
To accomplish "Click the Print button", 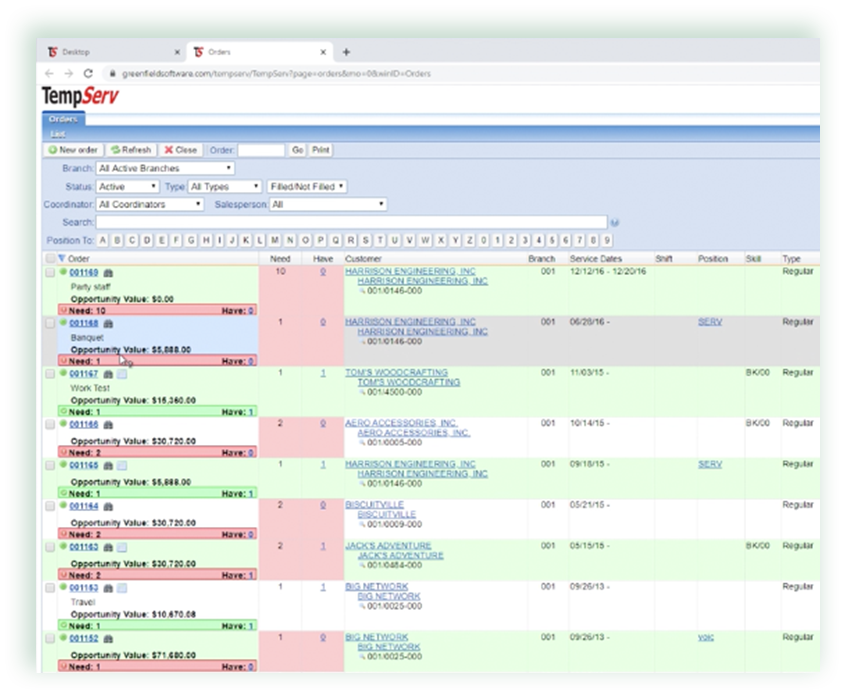I will pyautogui.click(x=321, y=150).
